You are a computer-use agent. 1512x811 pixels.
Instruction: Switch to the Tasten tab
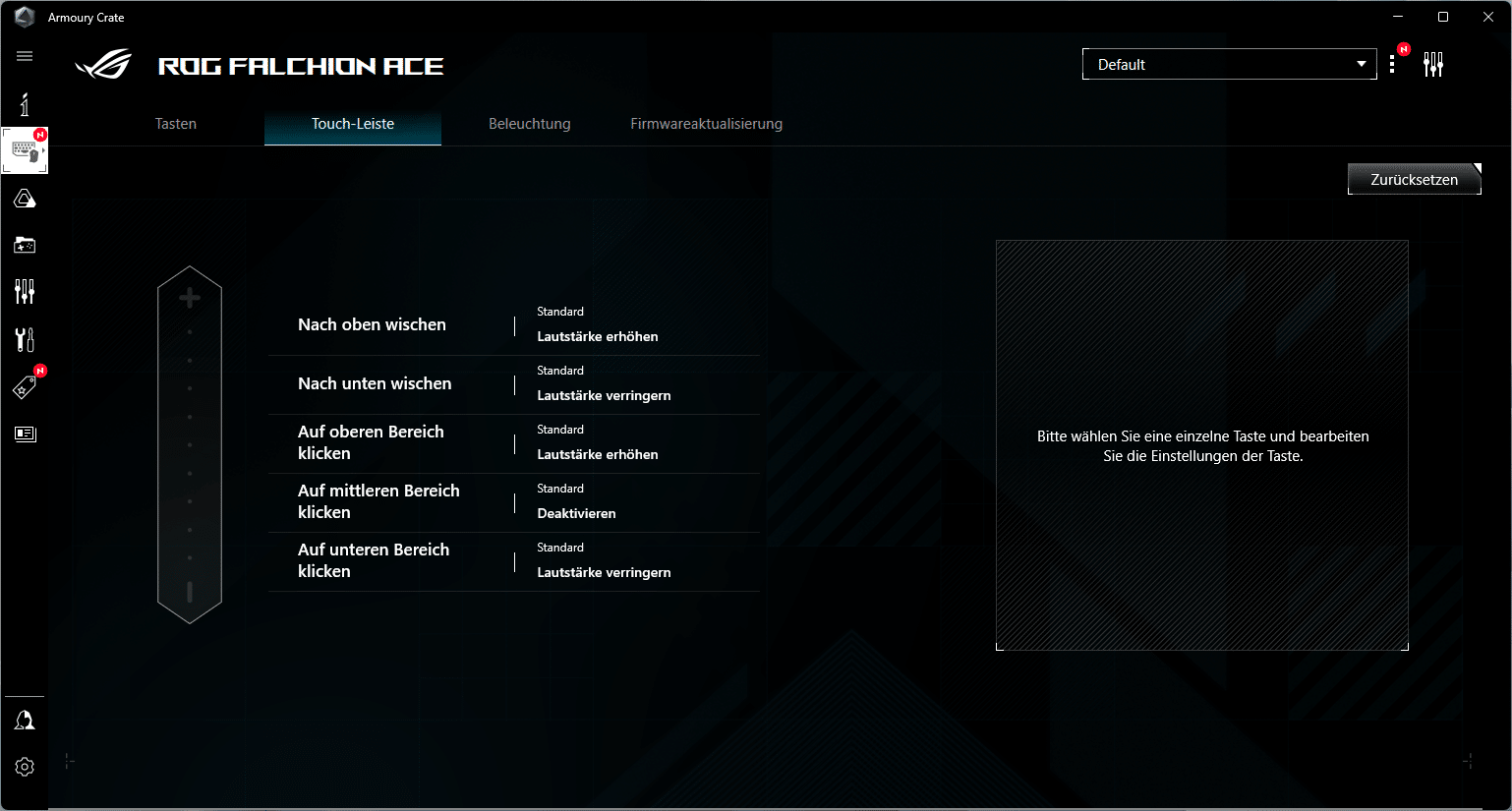pyautogui.click(x=176, y=124)
